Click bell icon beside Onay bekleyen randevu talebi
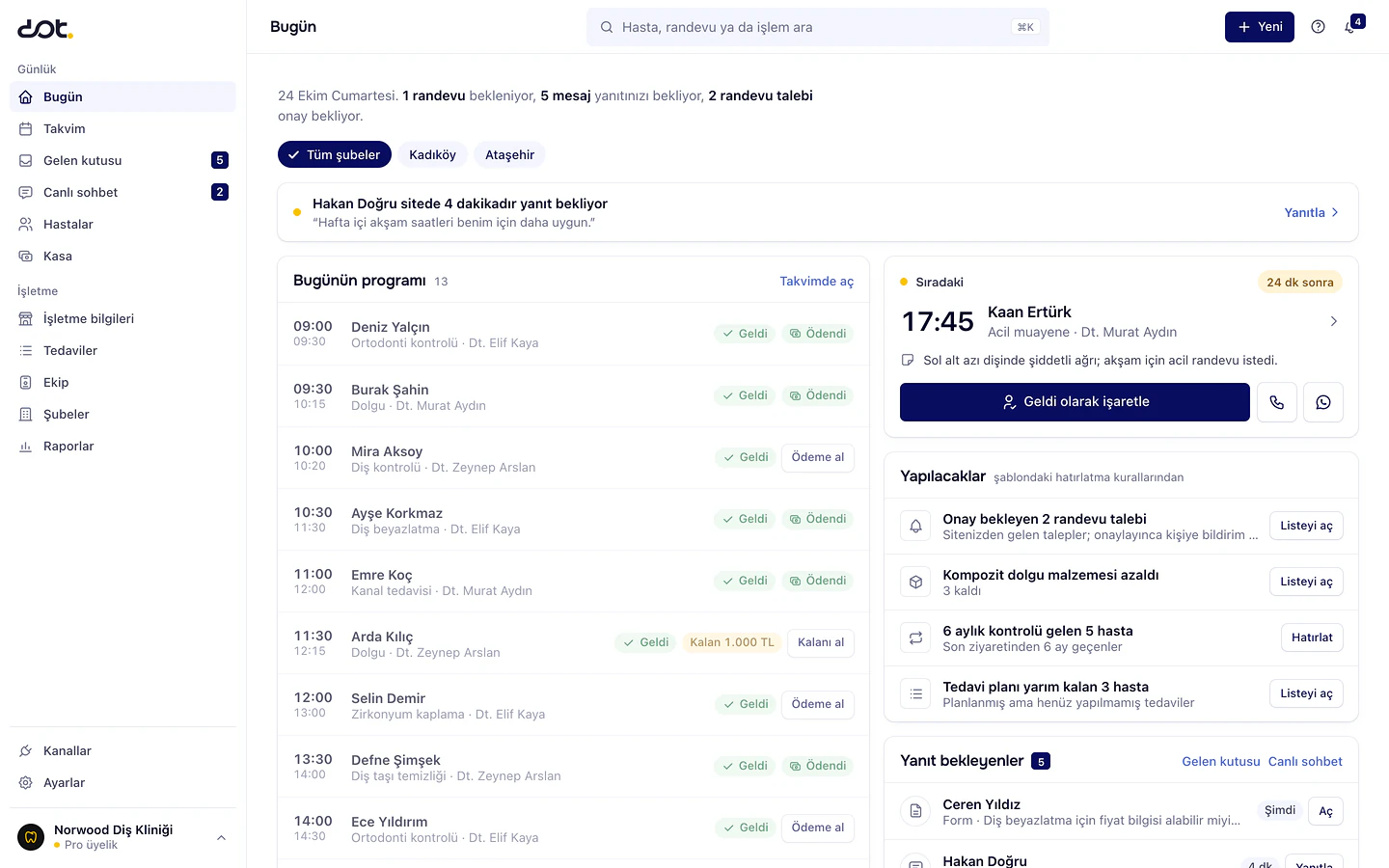The width and height of the screenshot is (1389, 868). point(916,527)
